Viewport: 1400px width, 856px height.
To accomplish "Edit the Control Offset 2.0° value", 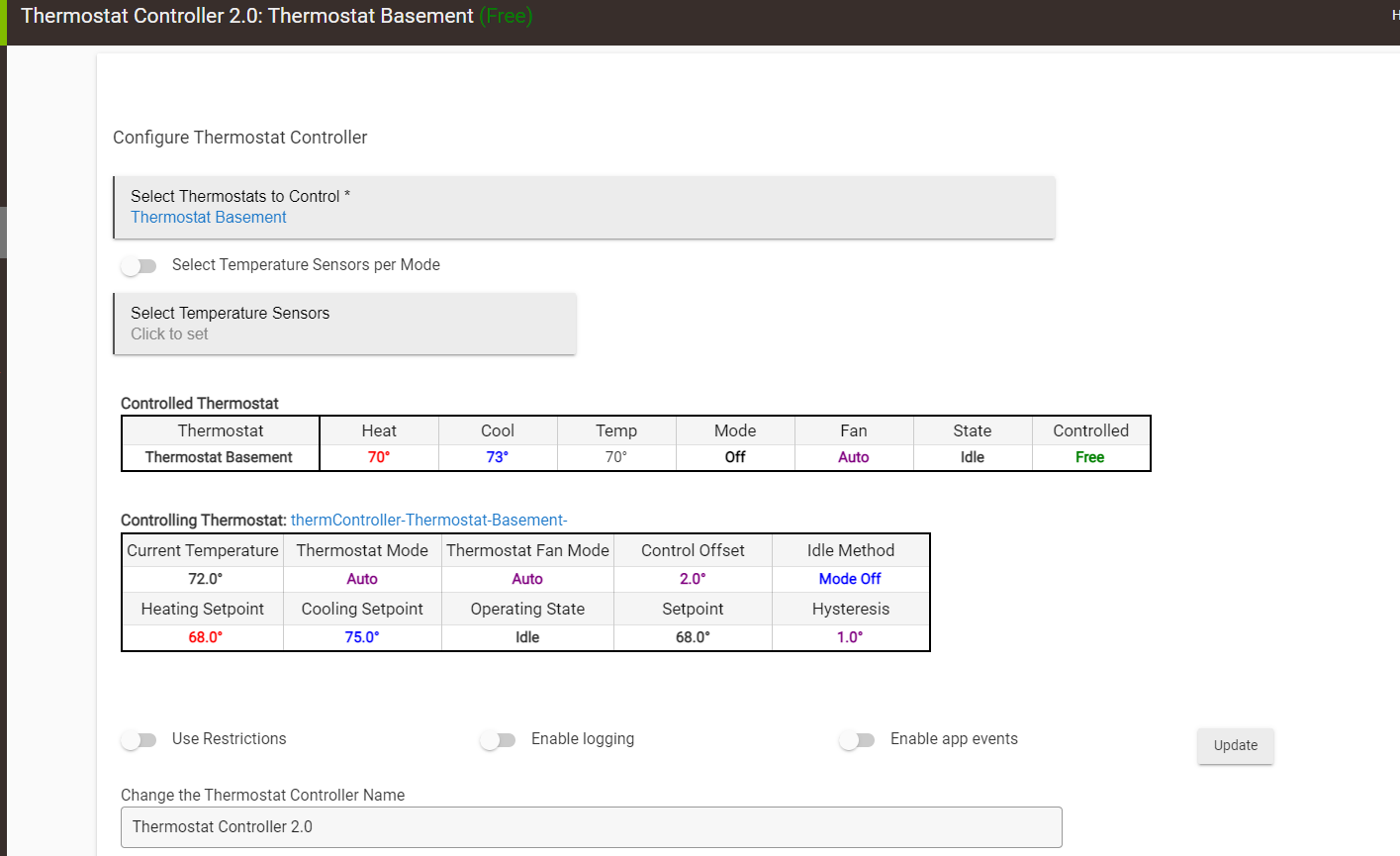I will point(693,579).
